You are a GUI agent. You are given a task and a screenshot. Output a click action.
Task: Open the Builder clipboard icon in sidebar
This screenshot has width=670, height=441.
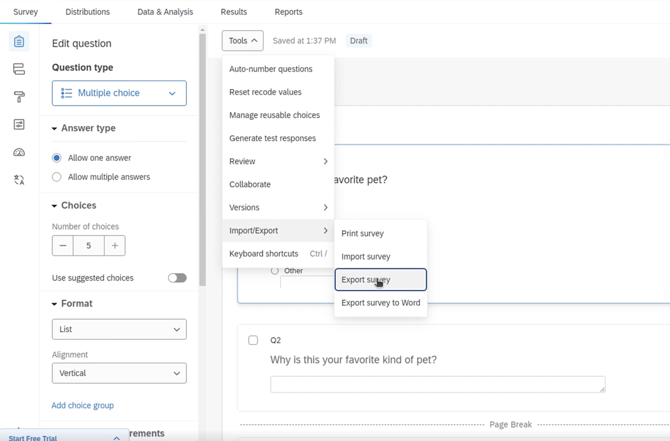click(19, 41)
